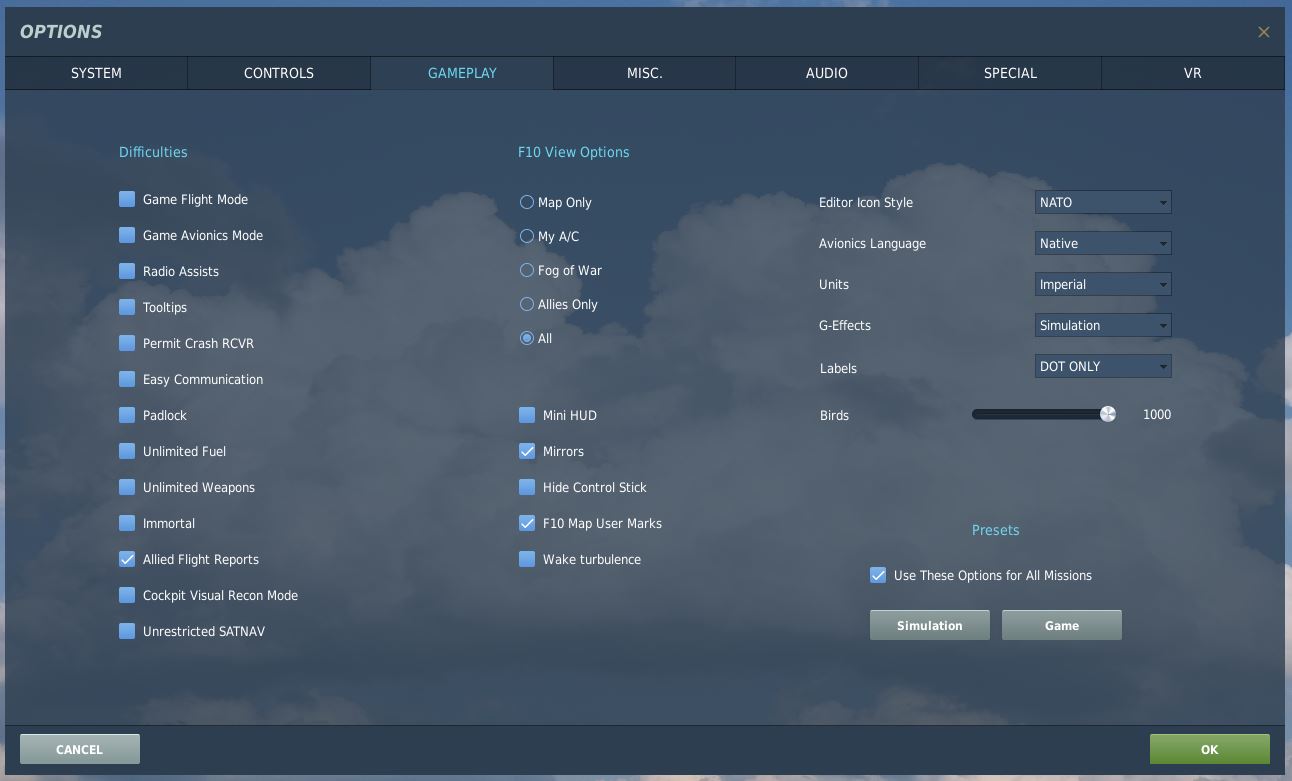Select Map Only radio button
This screenshot has height=781, width=1292.
point(526,202)
